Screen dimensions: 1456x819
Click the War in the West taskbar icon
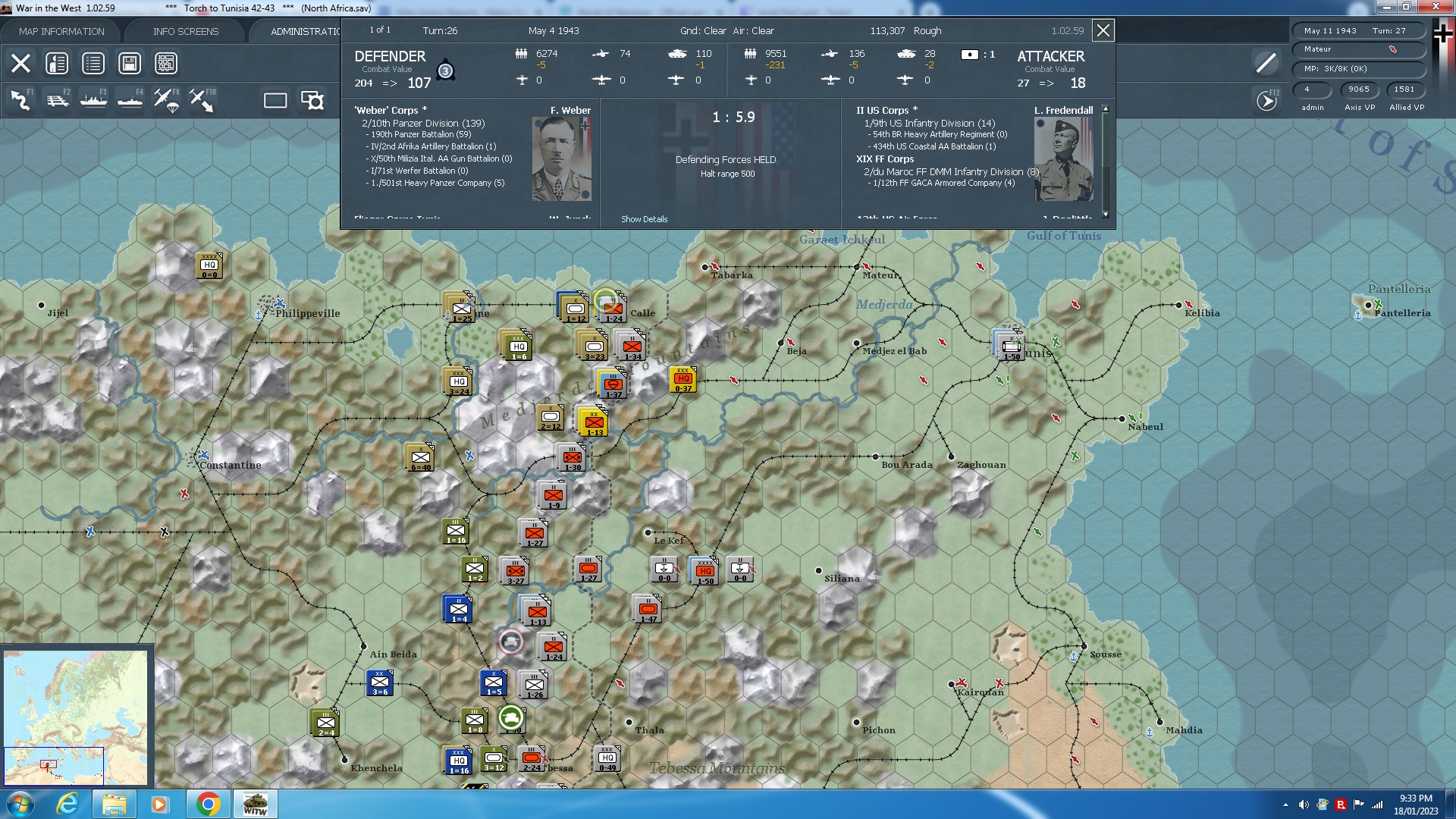coord(256,803)
